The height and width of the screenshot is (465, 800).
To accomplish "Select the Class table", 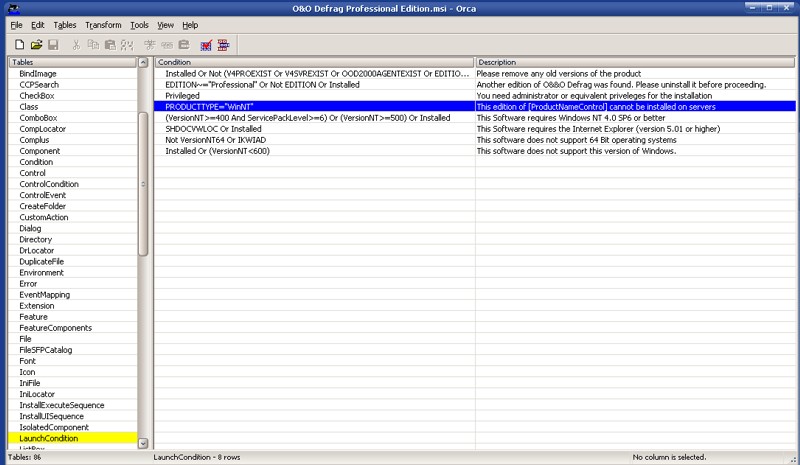I will pyautogui.click(x=29, y=107).
